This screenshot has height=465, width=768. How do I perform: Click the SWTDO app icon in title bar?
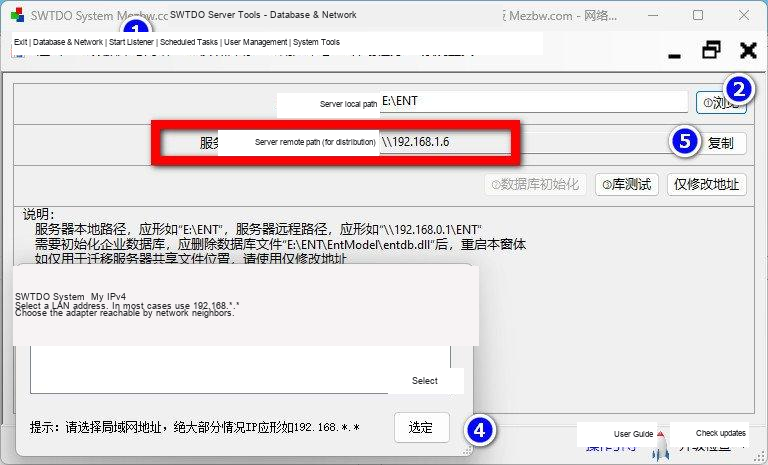pos(17,15)
